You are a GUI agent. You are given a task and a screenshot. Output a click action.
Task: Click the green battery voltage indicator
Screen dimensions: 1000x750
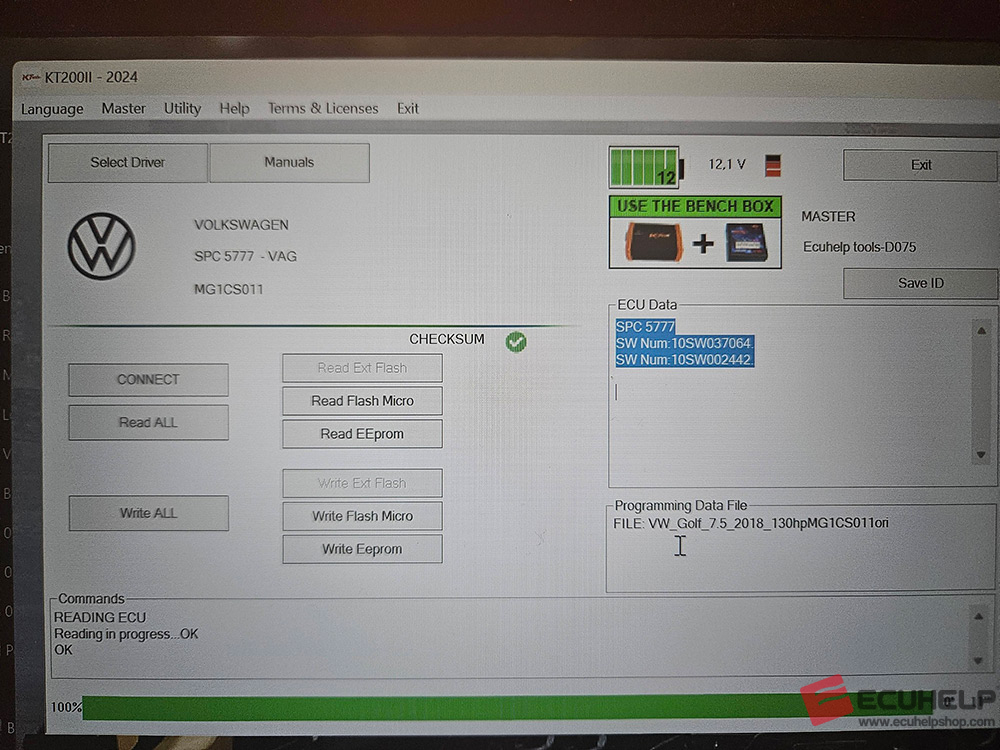point(644,167)
